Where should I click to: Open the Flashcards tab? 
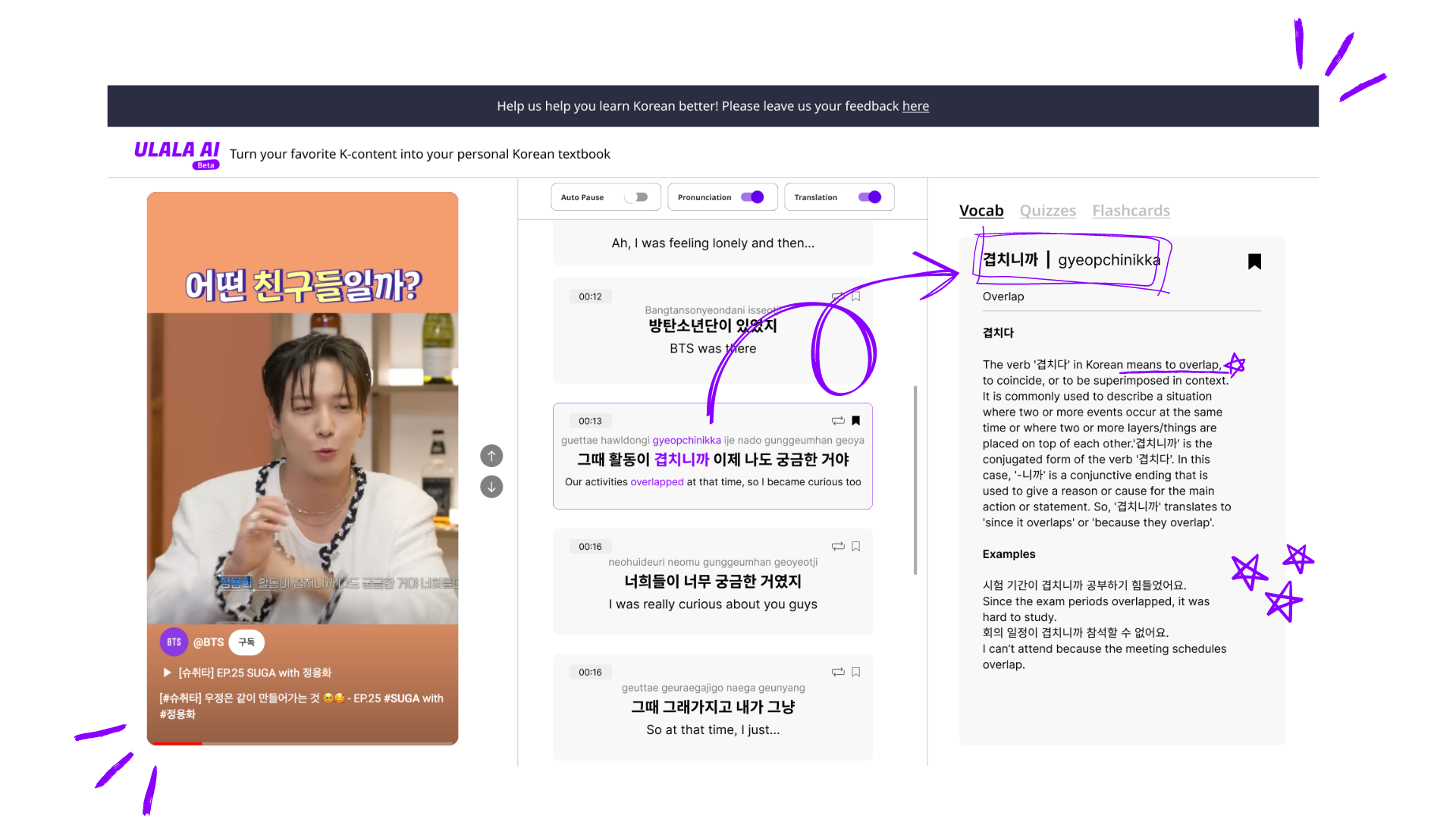(1131, 211)
